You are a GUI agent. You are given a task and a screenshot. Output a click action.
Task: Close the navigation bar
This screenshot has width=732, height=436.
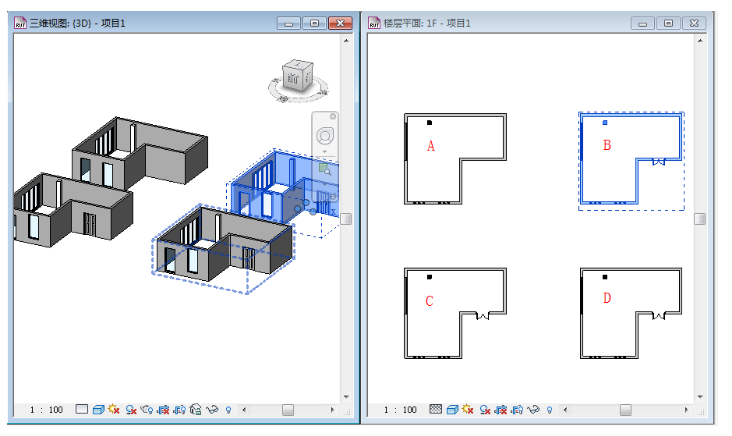333,116
